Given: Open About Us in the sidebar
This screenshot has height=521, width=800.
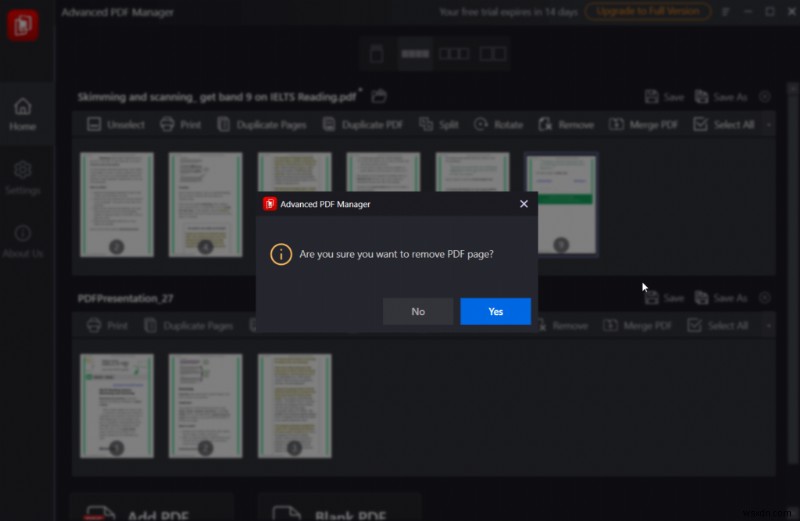Looking at the screenshot, I should click(x=22, y=241).
